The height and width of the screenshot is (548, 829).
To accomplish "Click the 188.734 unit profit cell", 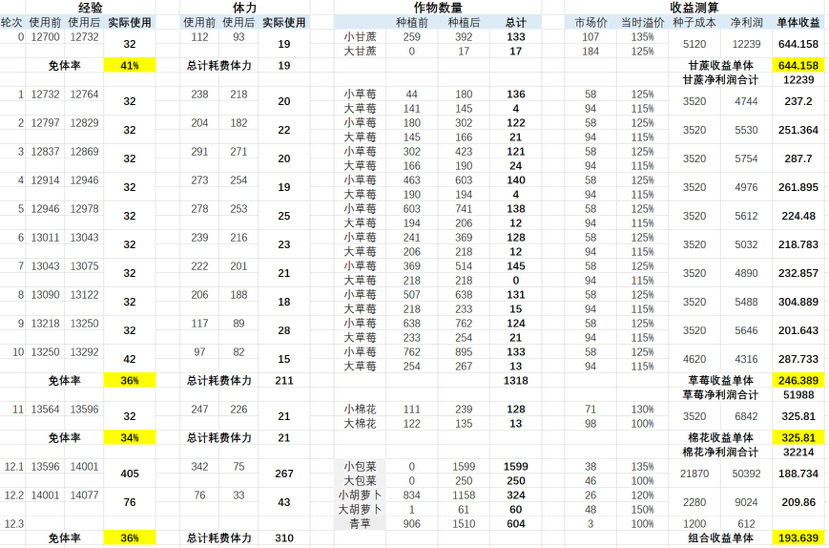I will point(798,473).
